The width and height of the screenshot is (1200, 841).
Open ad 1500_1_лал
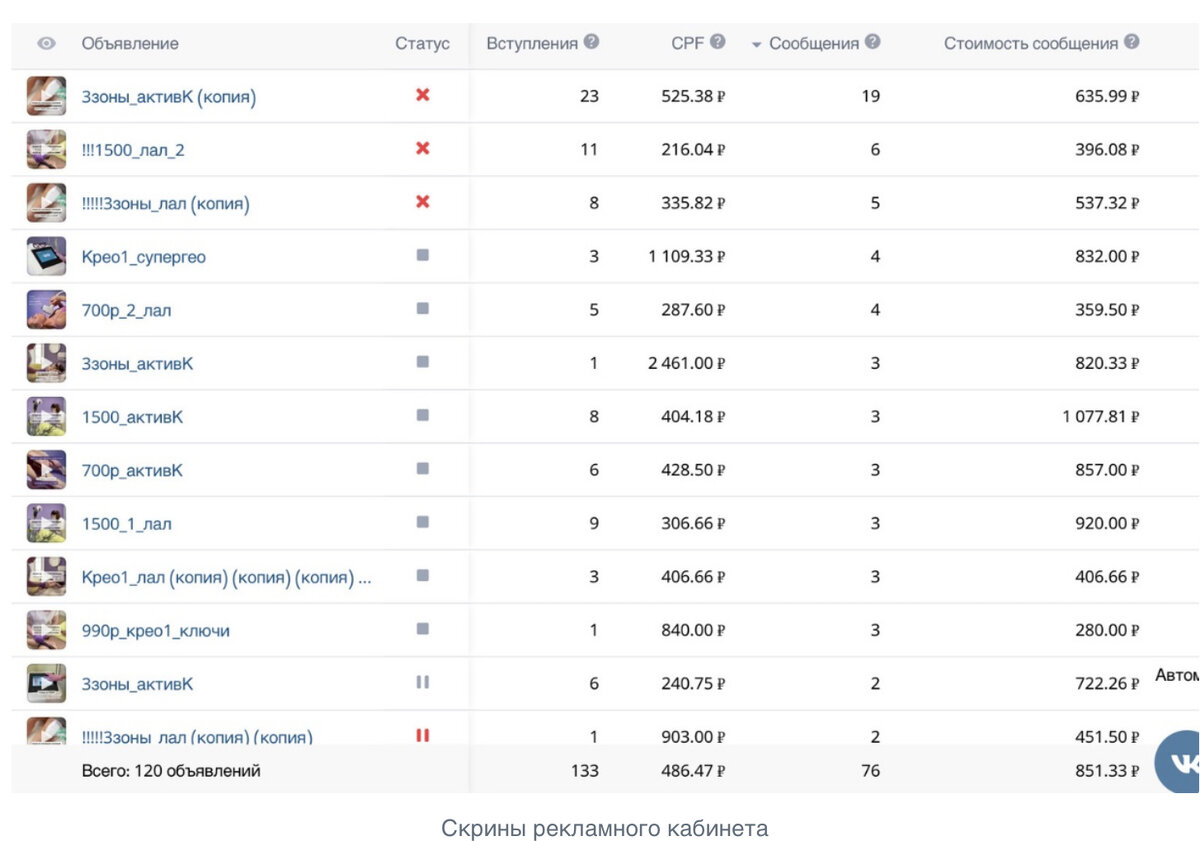(x=126, y=524)
